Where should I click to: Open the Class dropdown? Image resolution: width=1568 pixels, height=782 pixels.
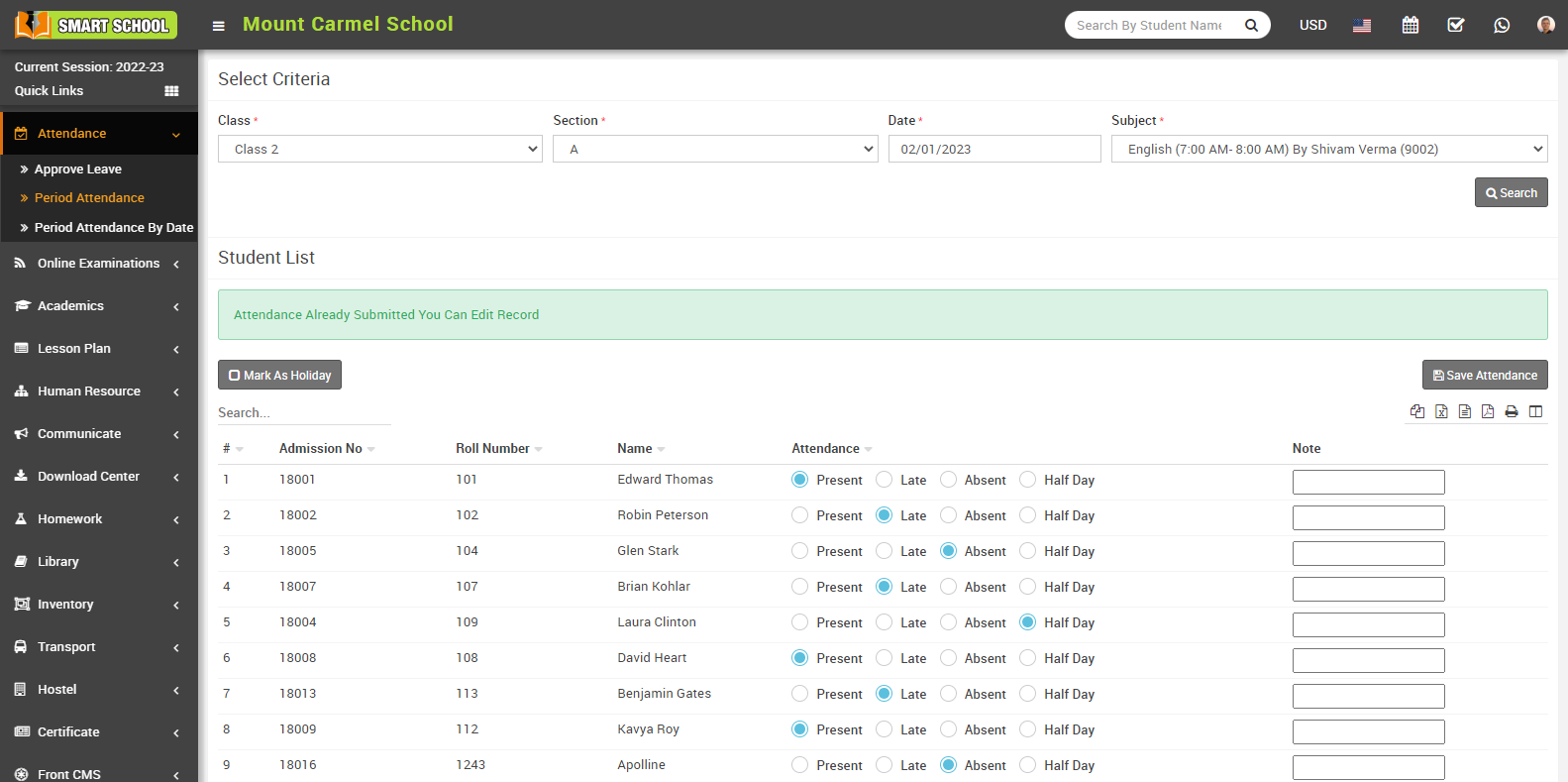pos(379,149)
